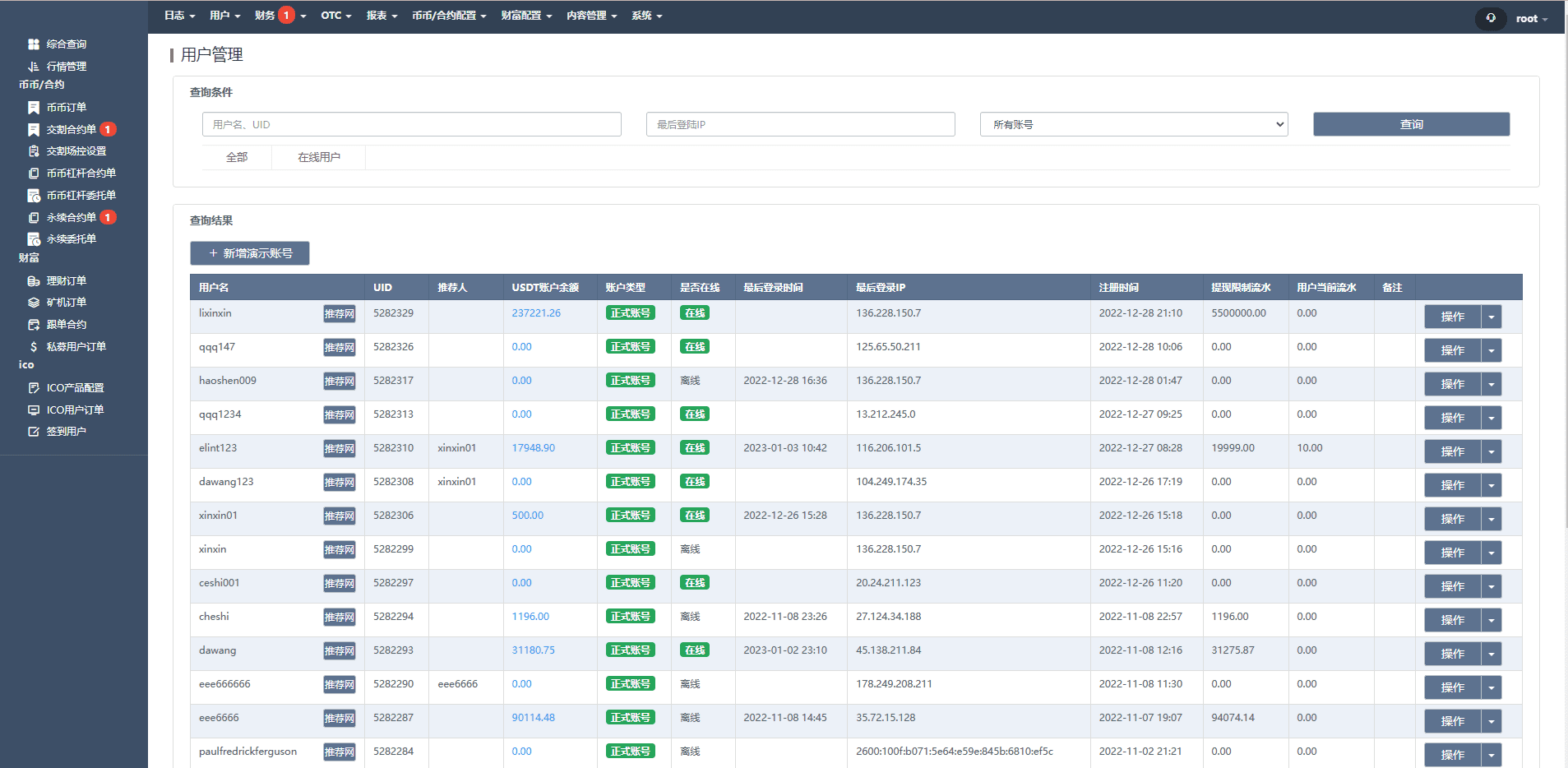
Task: Click the headset support icon beside root
Action: (1491, 18)
